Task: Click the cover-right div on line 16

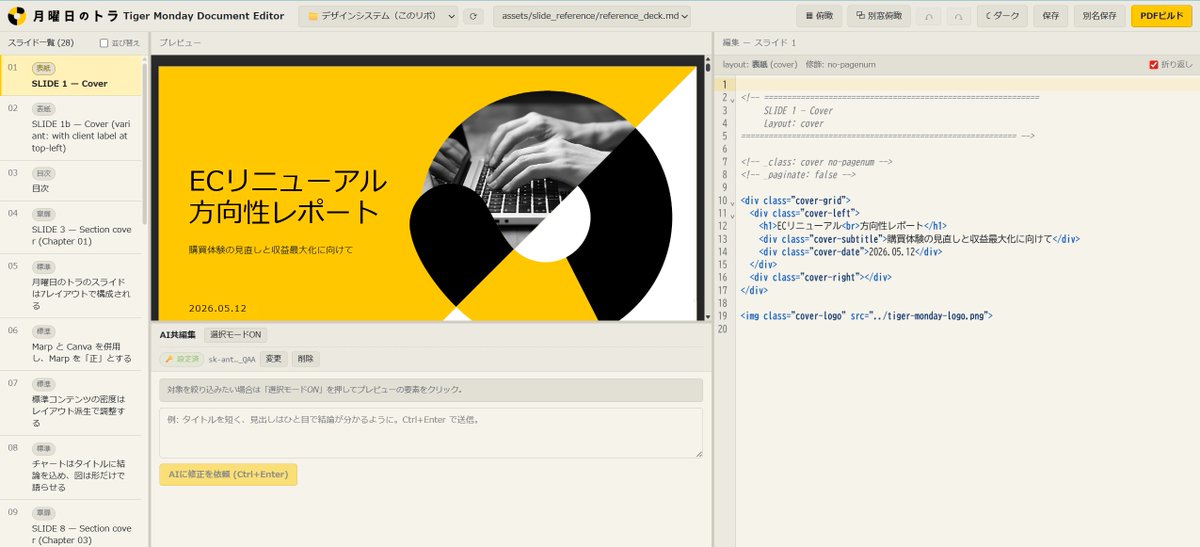Action: (820, 278)
